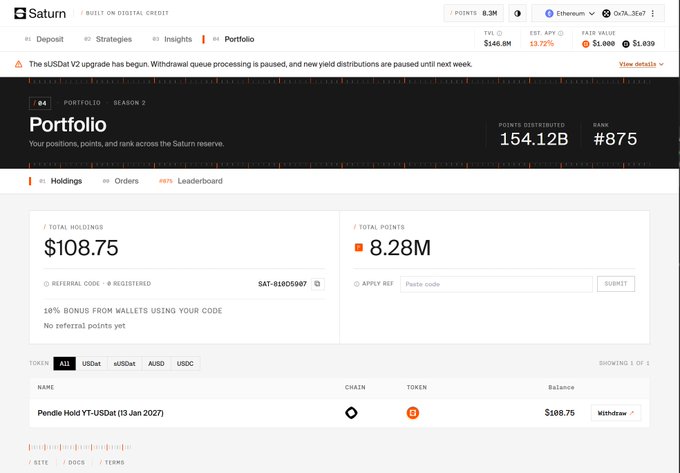The image size is (680, 473).
Task: Open the Ethereum network dropdown
Action: (x=570, y=13)
